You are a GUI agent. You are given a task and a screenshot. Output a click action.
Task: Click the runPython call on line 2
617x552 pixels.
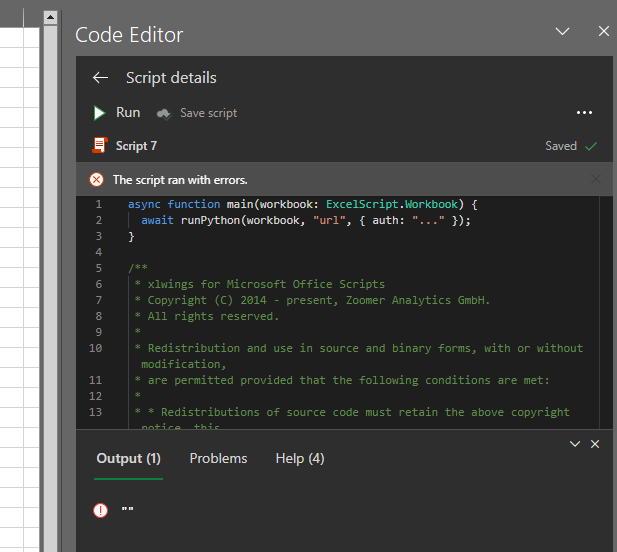(210, 220)
